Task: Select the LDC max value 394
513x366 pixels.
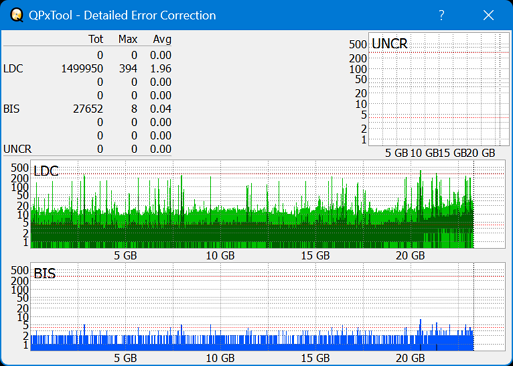Action: tap(128, 69)
